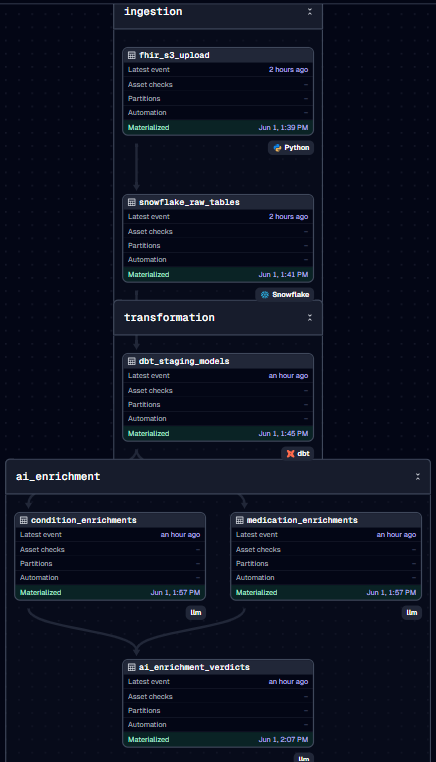Viewport: 436px width, 762px height.
Task: Click Automation row of ai_enrichment_verdicts
Action: coord(218,725)
